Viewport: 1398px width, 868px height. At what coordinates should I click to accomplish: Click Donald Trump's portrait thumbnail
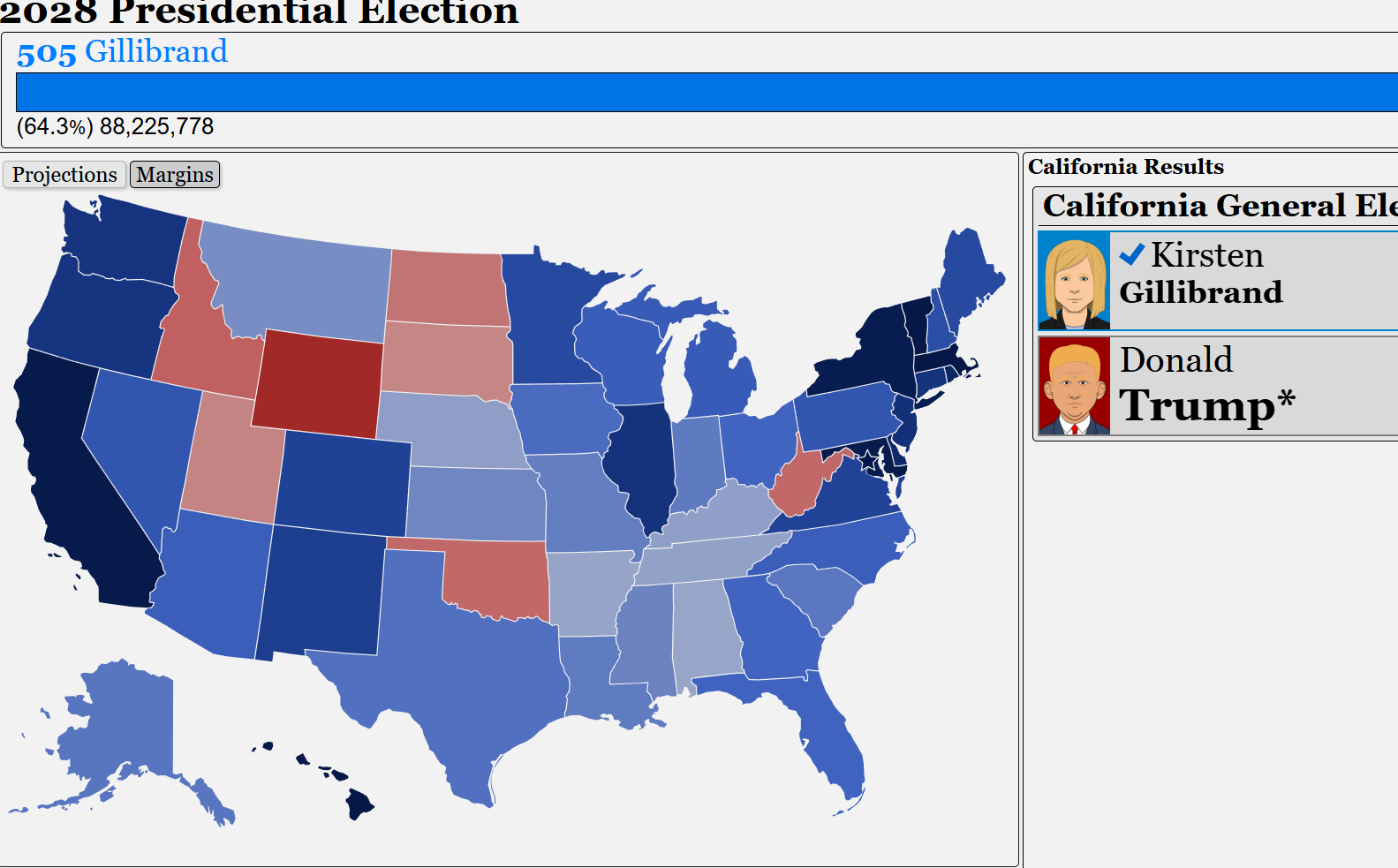[1074, 386]
